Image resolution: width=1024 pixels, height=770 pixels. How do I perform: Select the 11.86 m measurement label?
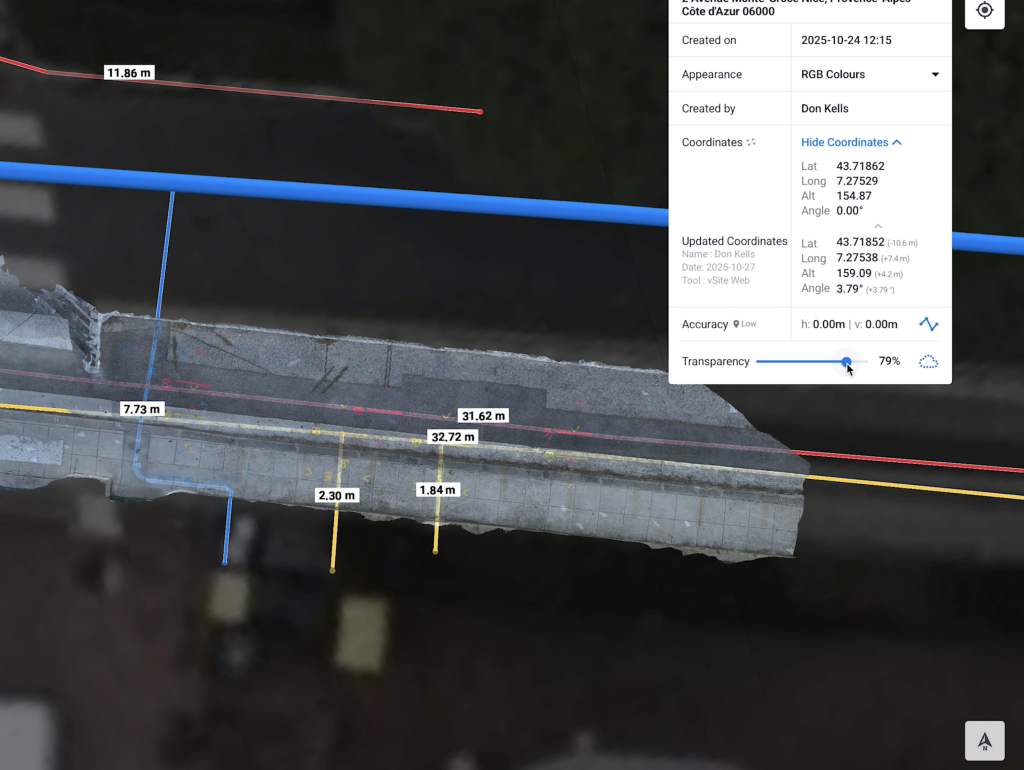[x=128, y=72]
